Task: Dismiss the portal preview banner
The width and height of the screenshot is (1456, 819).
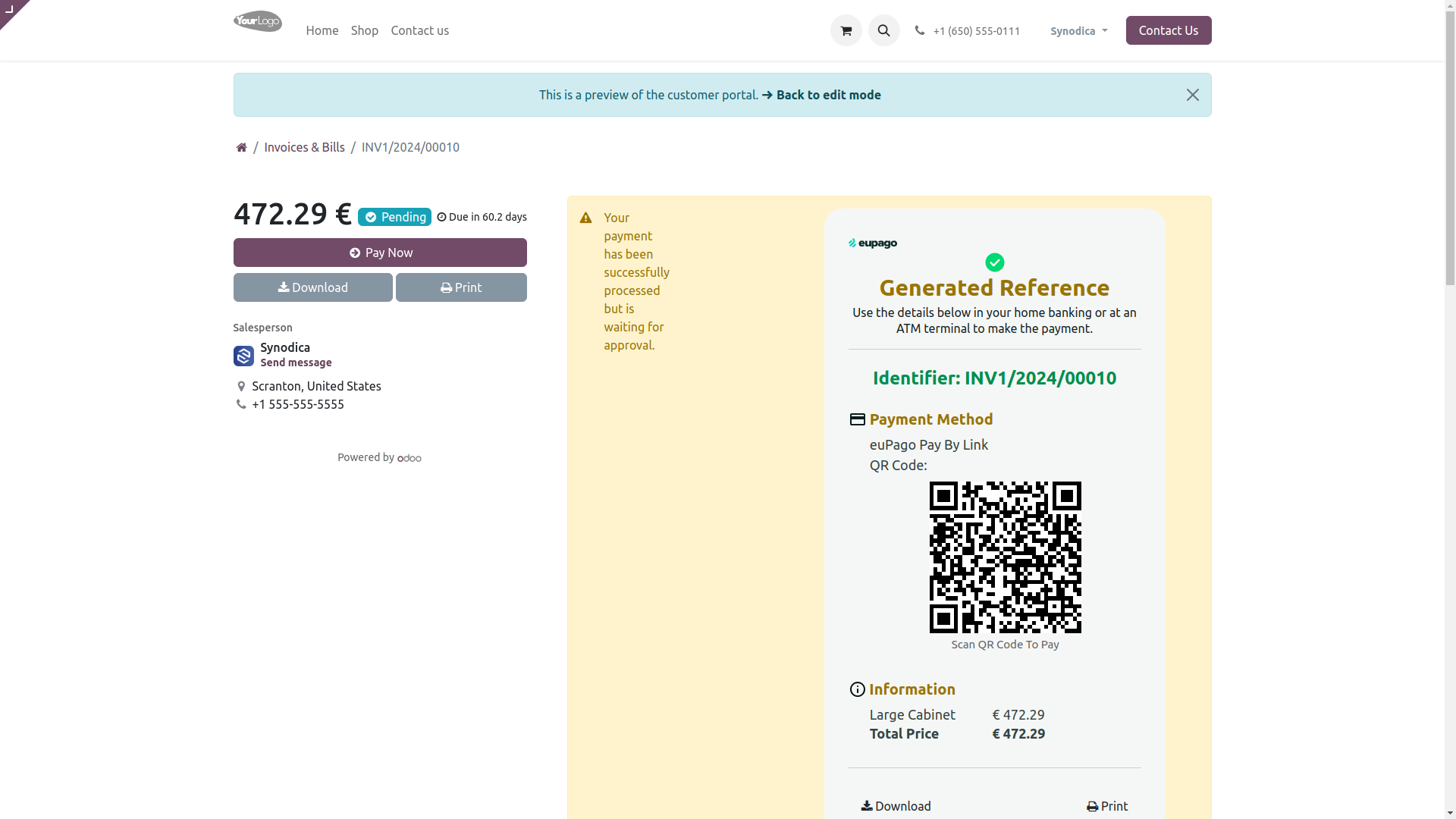Action: [x=1192, y=95]
